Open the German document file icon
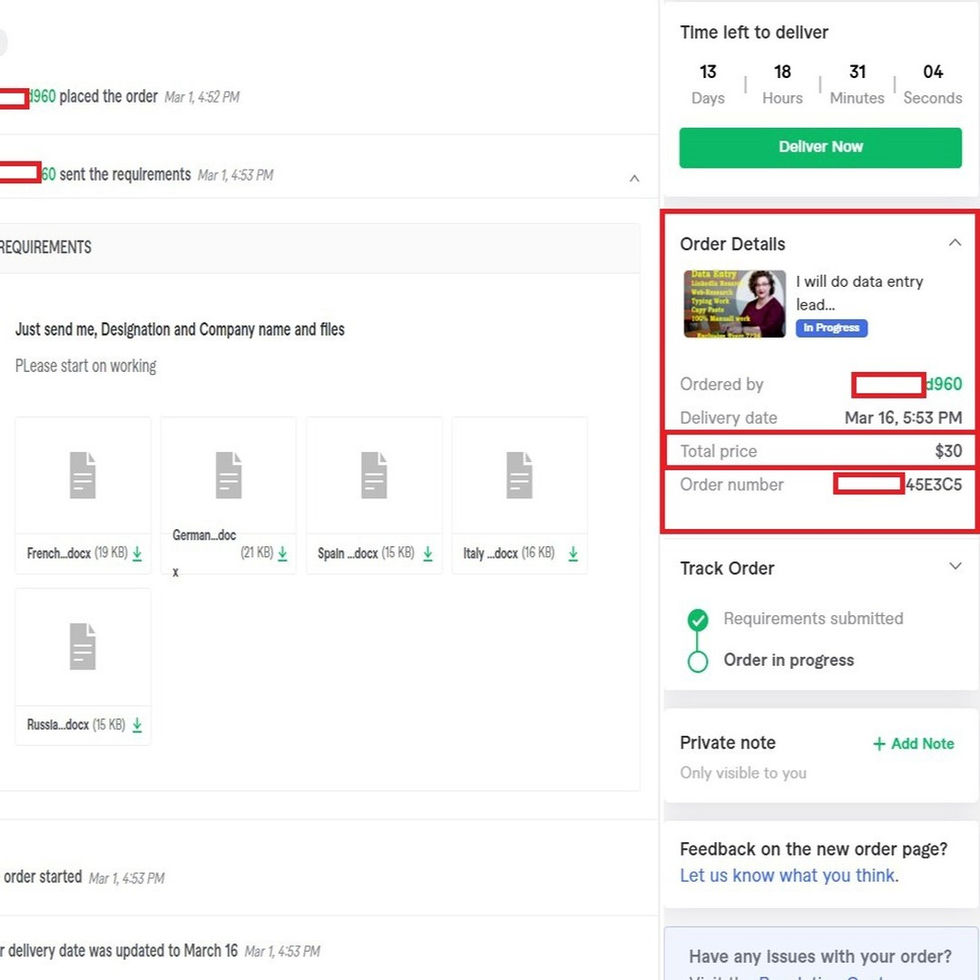The image size is (980, 980). click(x=228, y=475)
